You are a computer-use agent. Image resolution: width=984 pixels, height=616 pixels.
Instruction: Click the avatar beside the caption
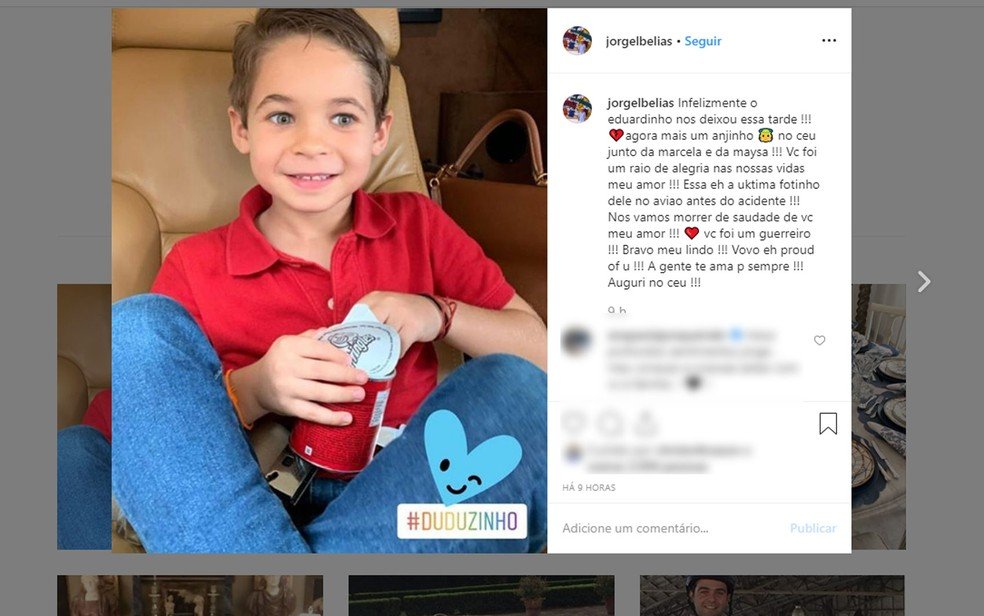pyautogui.click(x=577, y=108)
